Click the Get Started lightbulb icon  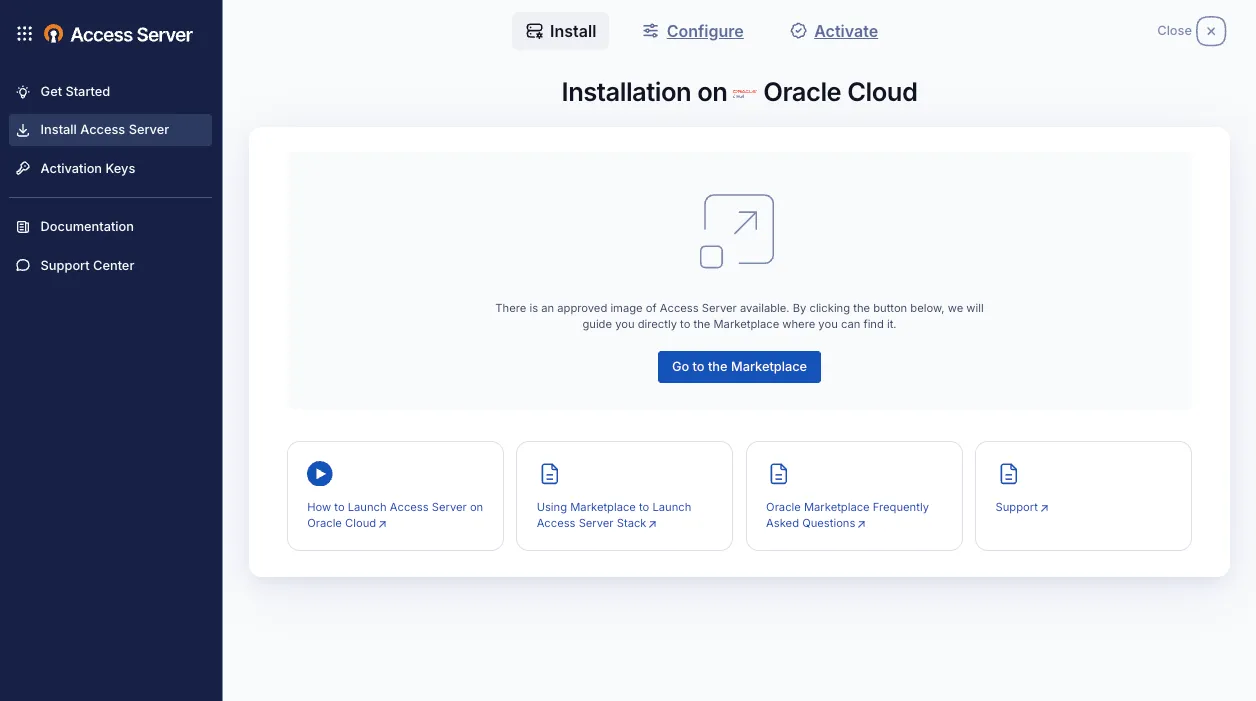click(x=23, y=92)
